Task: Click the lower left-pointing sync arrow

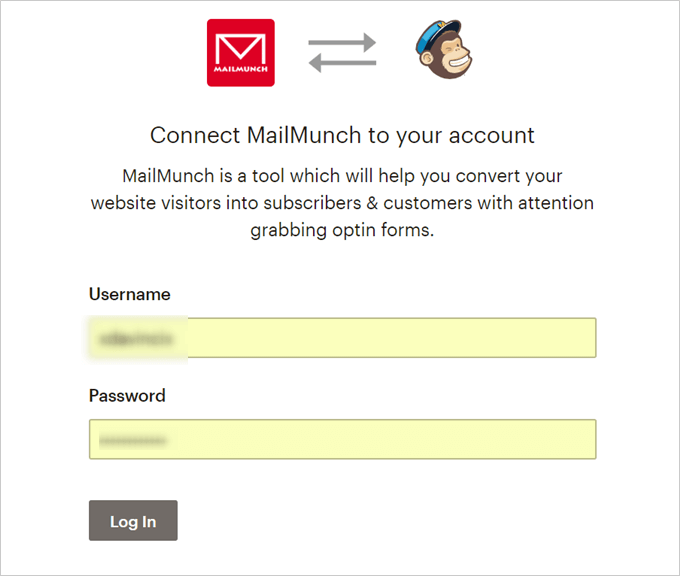Action: pos(342,63)
